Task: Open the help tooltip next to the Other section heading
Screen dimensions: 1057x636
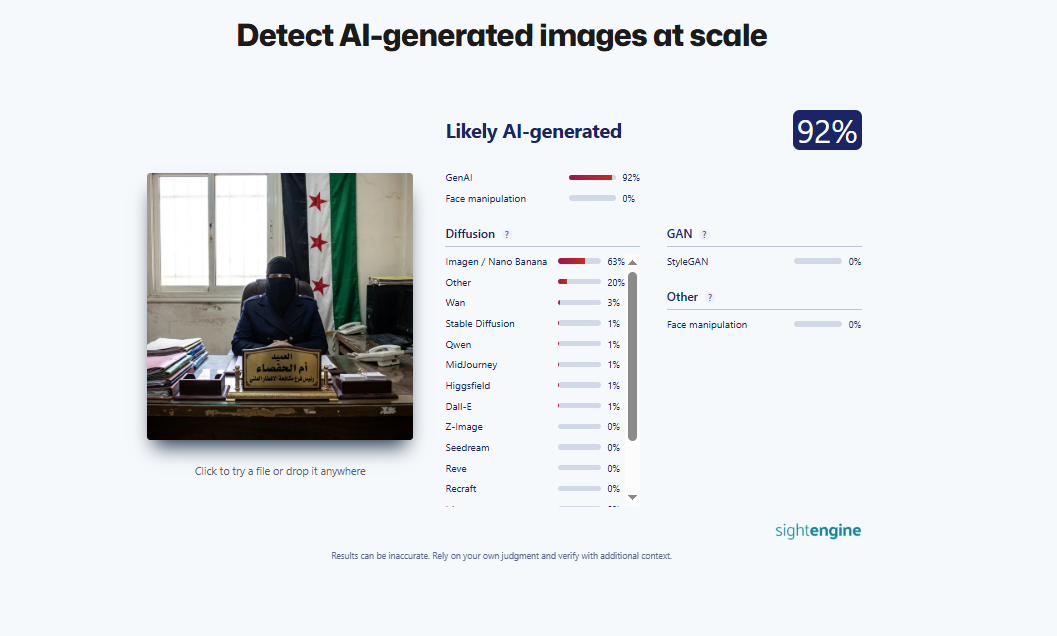Action: (710, 297)
